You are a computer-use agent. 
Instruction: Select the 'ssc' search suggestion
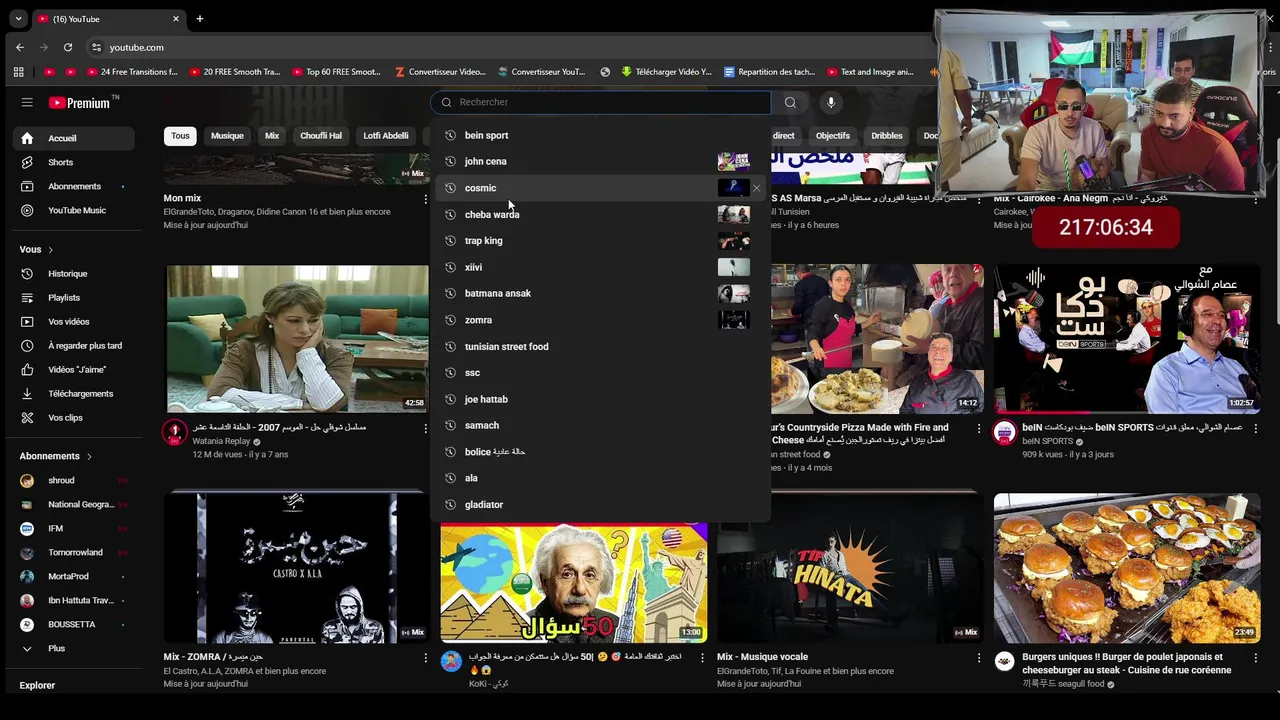600,372
